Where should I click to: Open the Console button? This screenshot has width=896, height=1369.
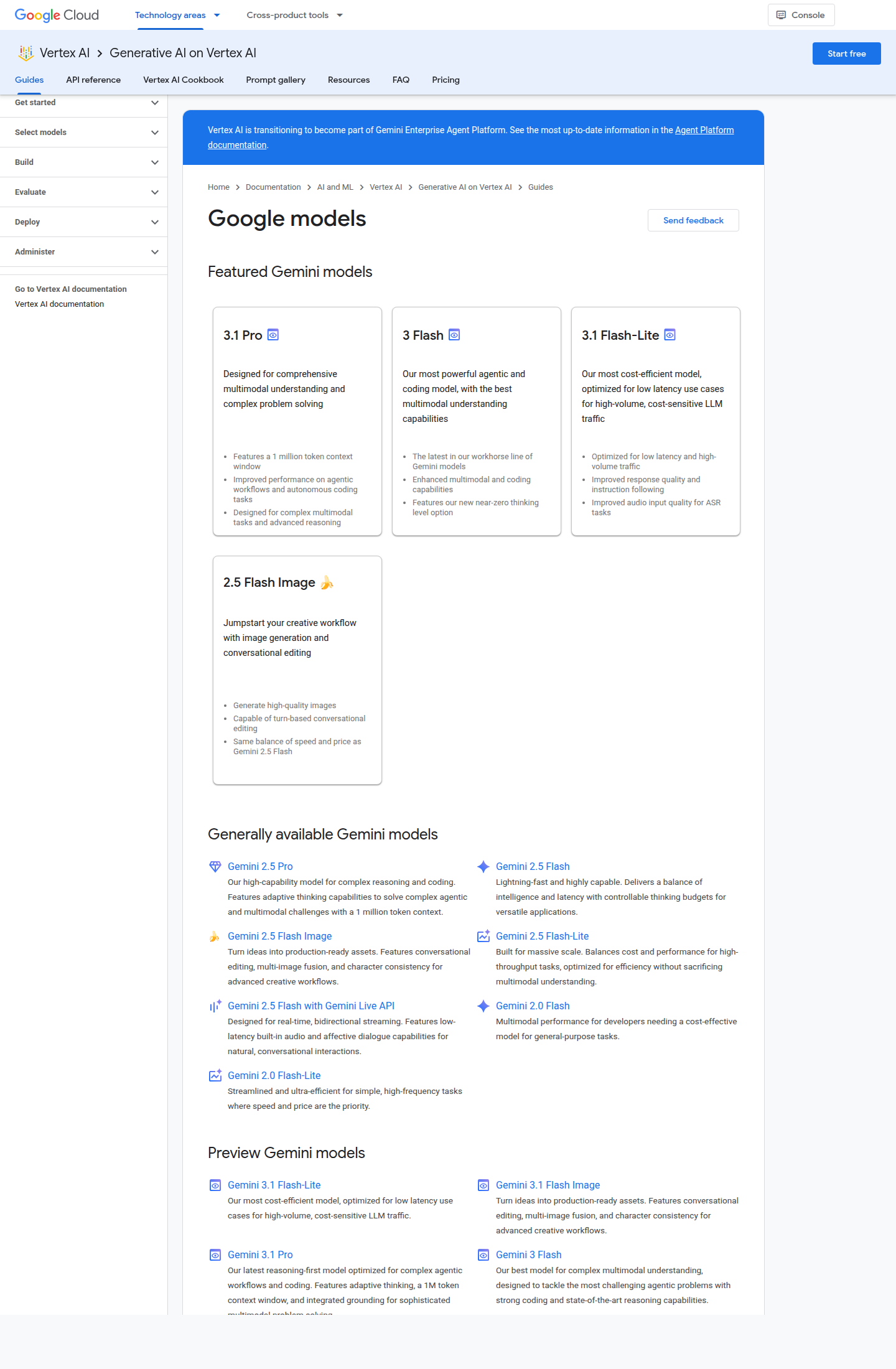pyautogui.click(x=801, y=15)
